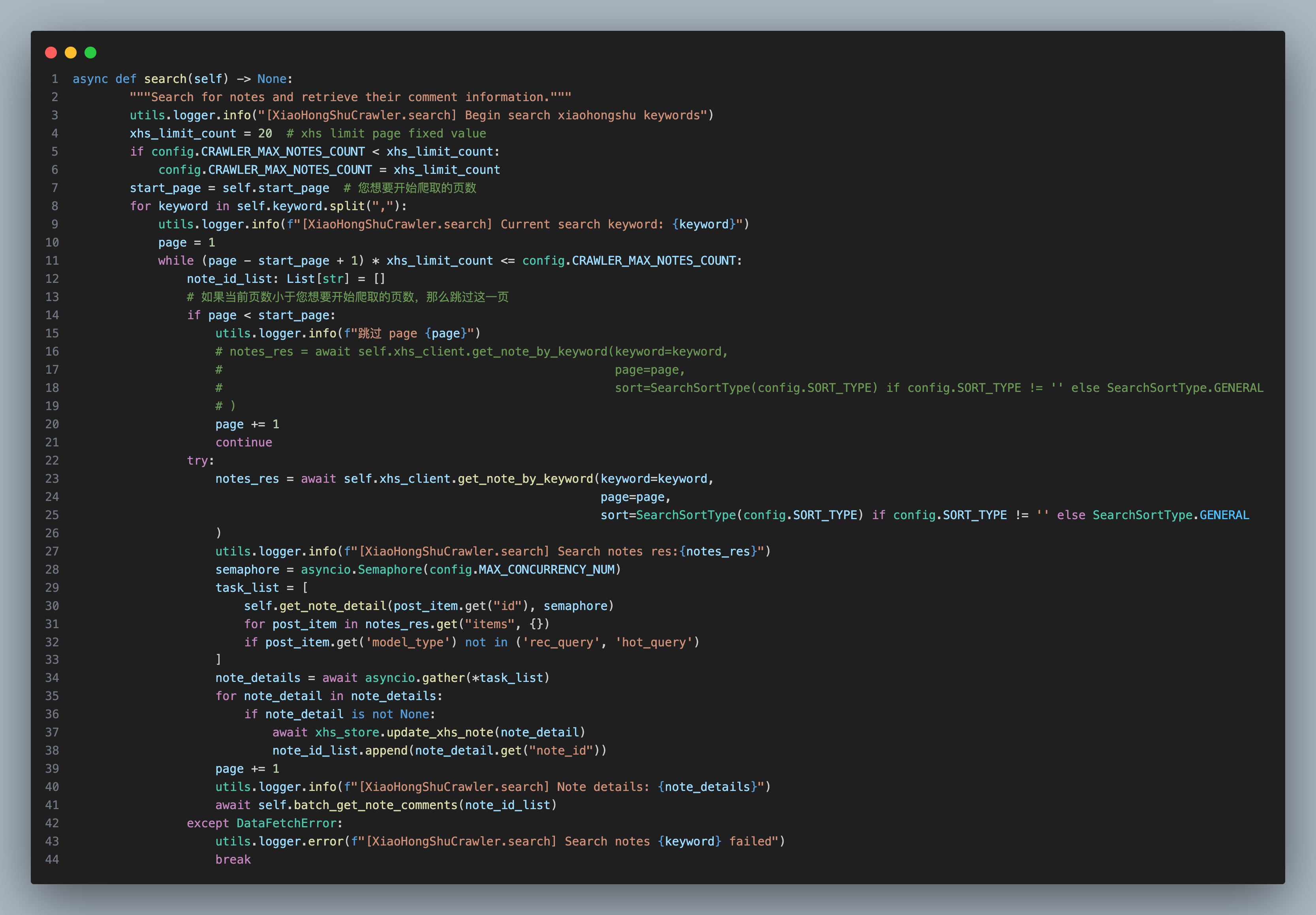Click 'asyncio.gather' call on line 34
Viewport: 1316px width, 915px height.
pyautogui.click(x=414, y=678)
